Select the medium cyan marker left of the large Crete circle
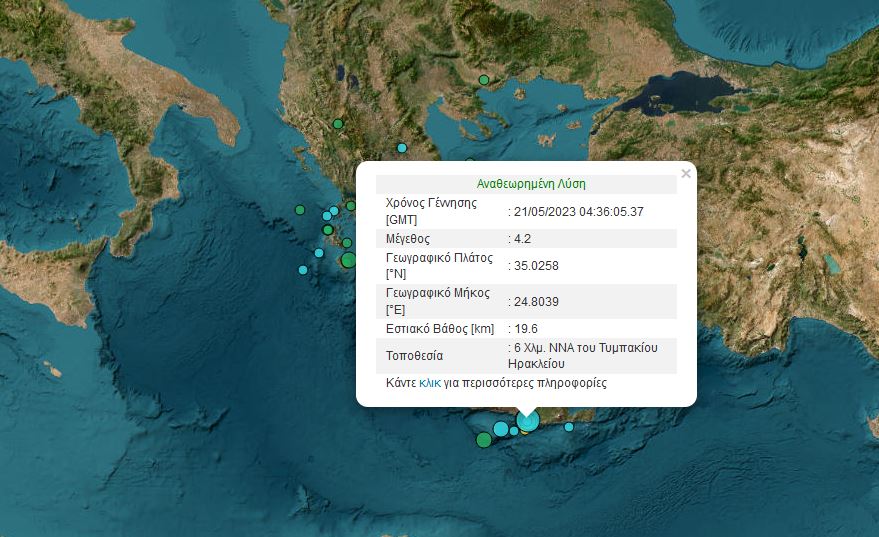This screenshot has width=879, height=537. coord(500,429)
